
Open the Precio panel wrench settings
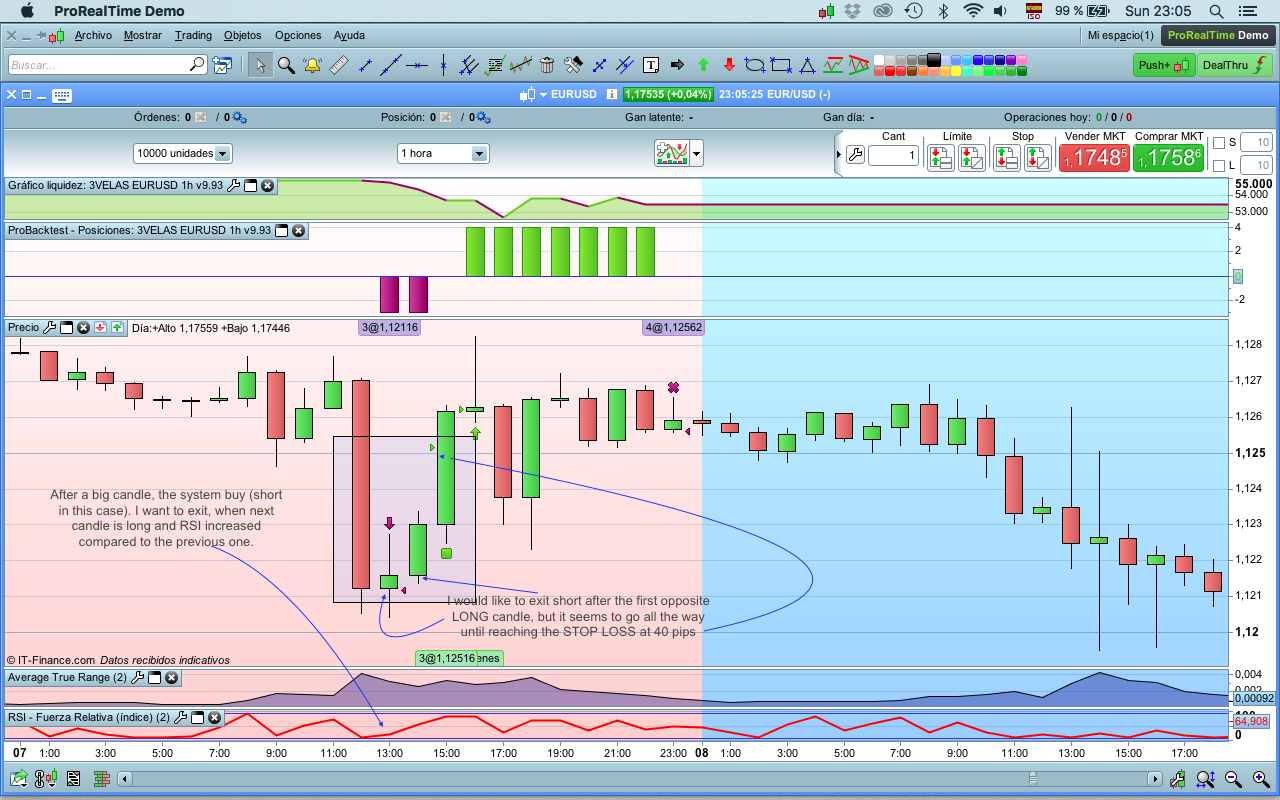point(50,327)
